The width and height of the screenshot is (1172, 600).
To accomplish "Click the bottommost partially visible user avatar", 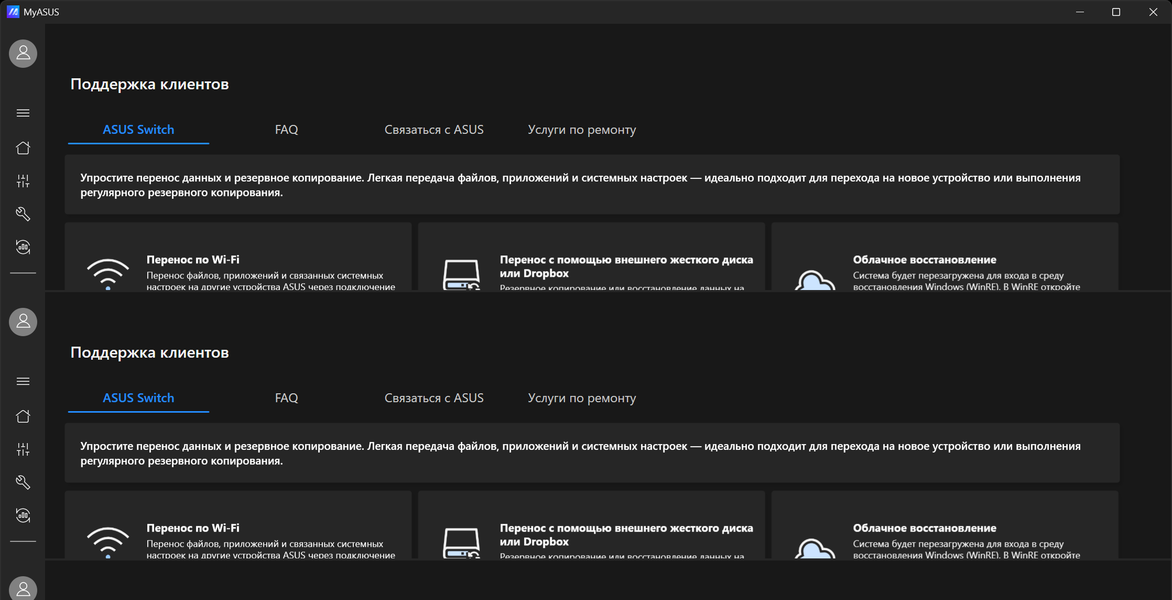I will (x=23, y=588).
